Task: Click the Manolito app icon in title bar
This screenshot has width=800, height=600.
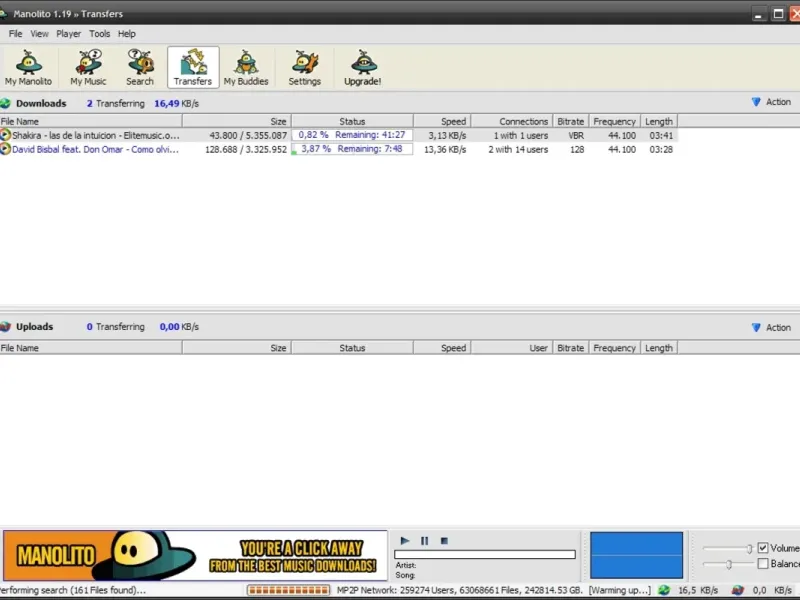Action: pos(3,14)
